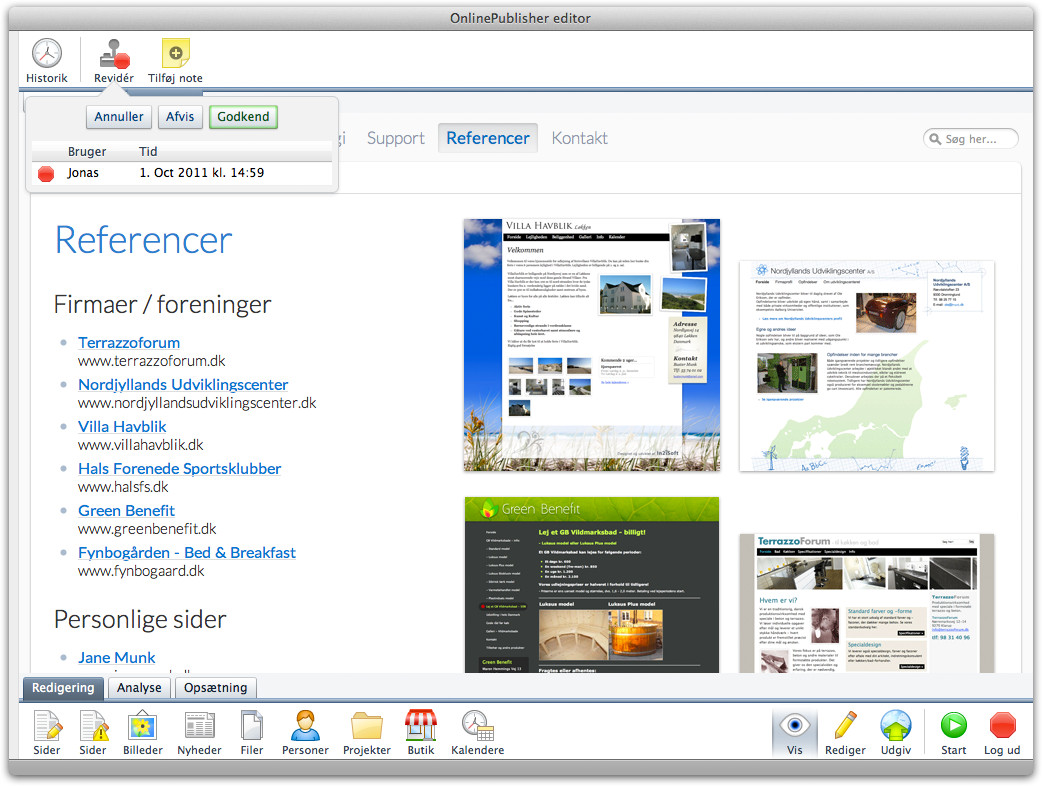Click the Villa Havblik website thumbnail
The image size is (1042, 786).
tap(591, 344)
